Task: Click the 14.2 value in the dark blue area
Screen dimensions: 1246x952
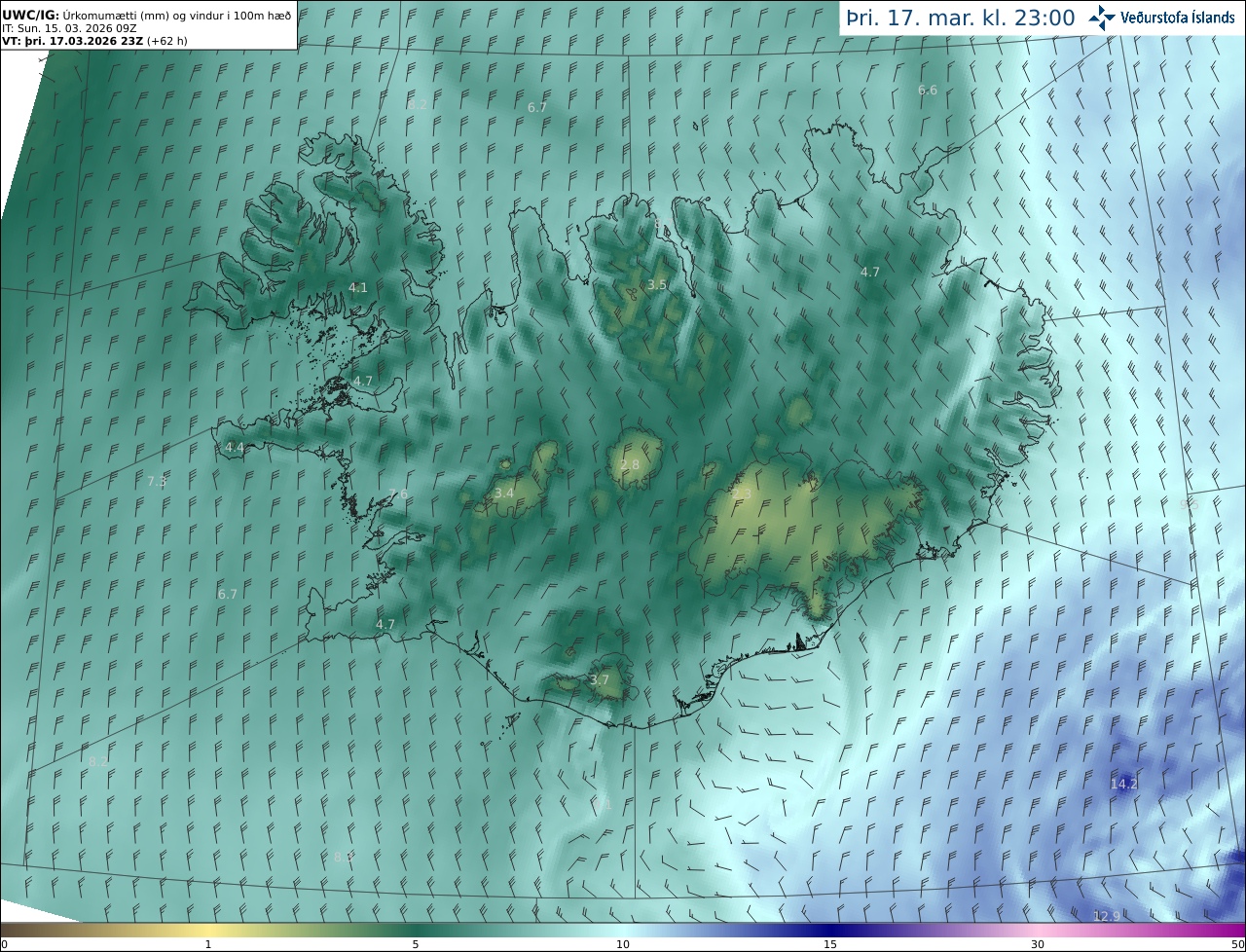Action: [x=1123, y=784]
